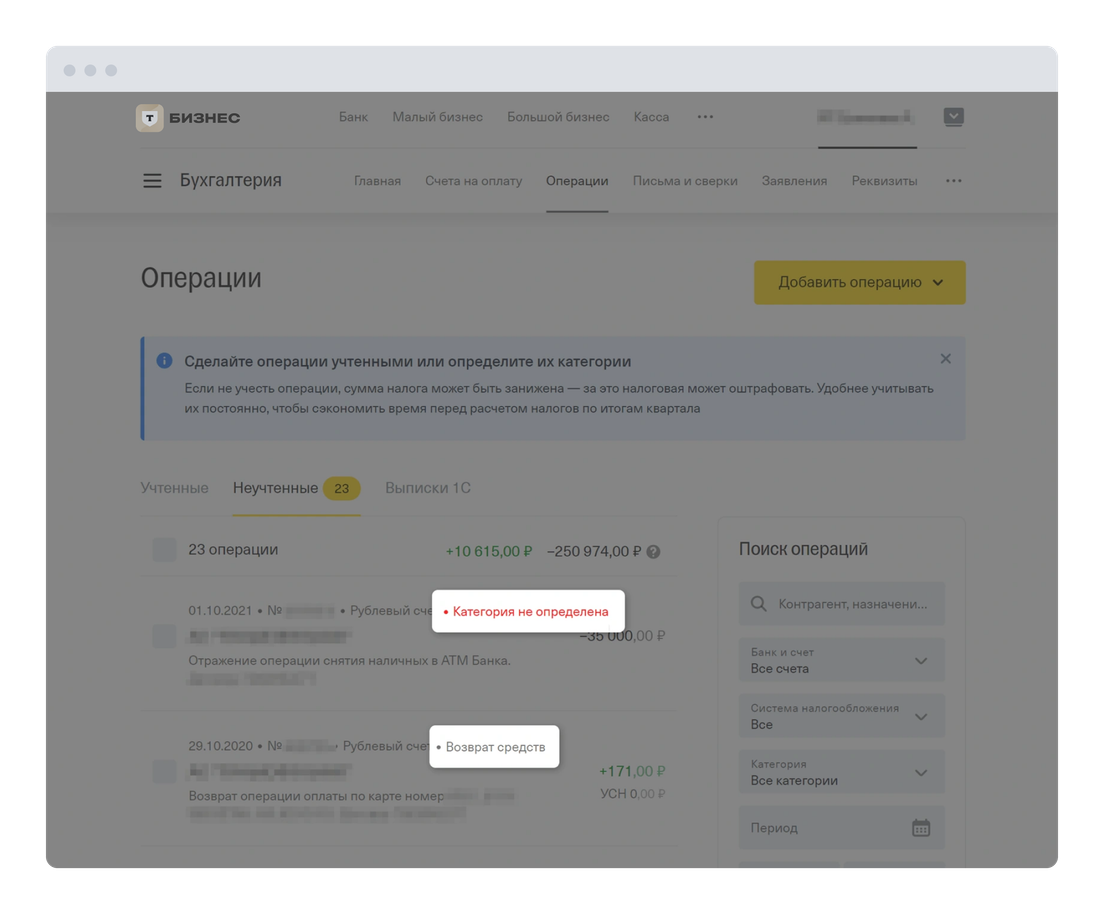
Task: Tick the select-all 23 операции checkbox
Action: coord(165,550)
